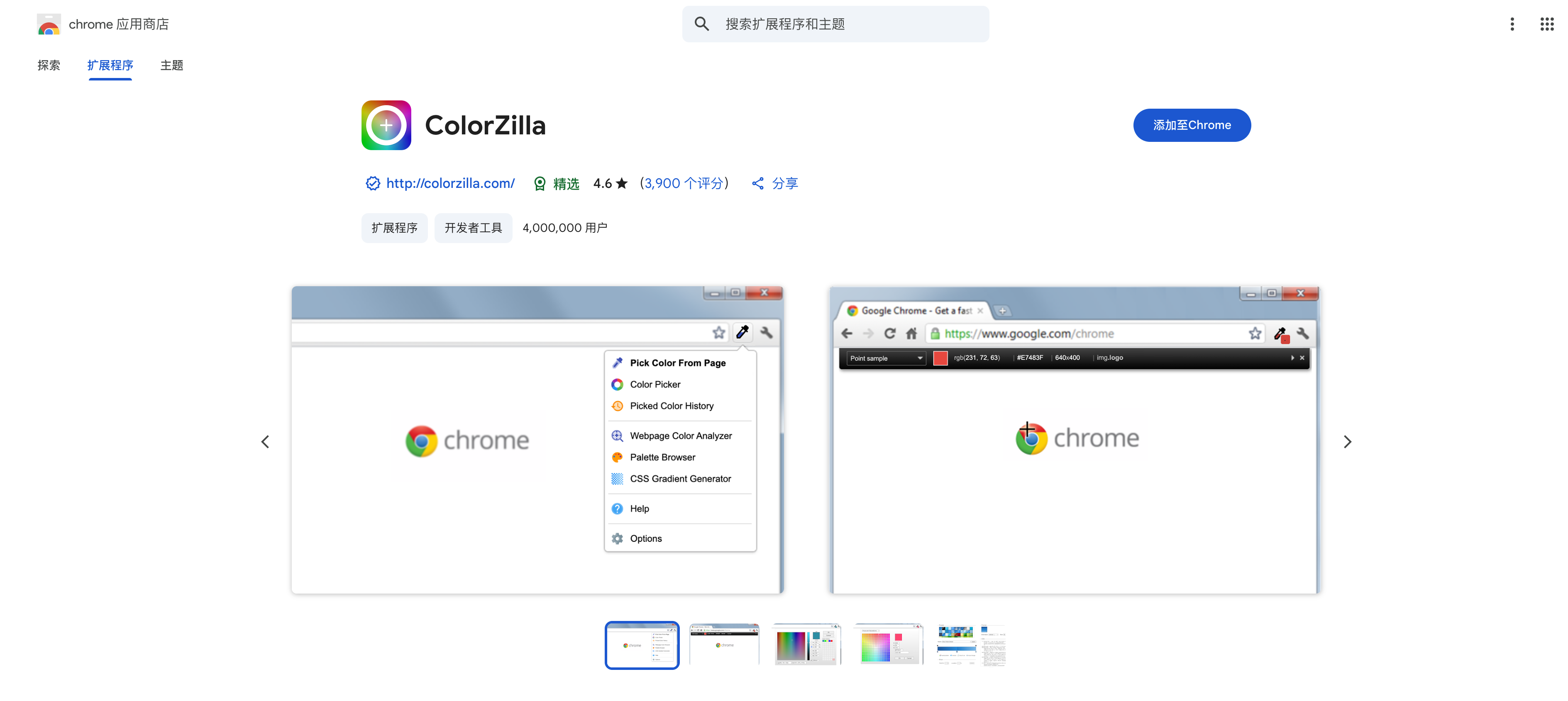Click the Chrome Web Store logo
Image resolution: width=1568 pixels, height=701 pixels.
click(49, 24)
